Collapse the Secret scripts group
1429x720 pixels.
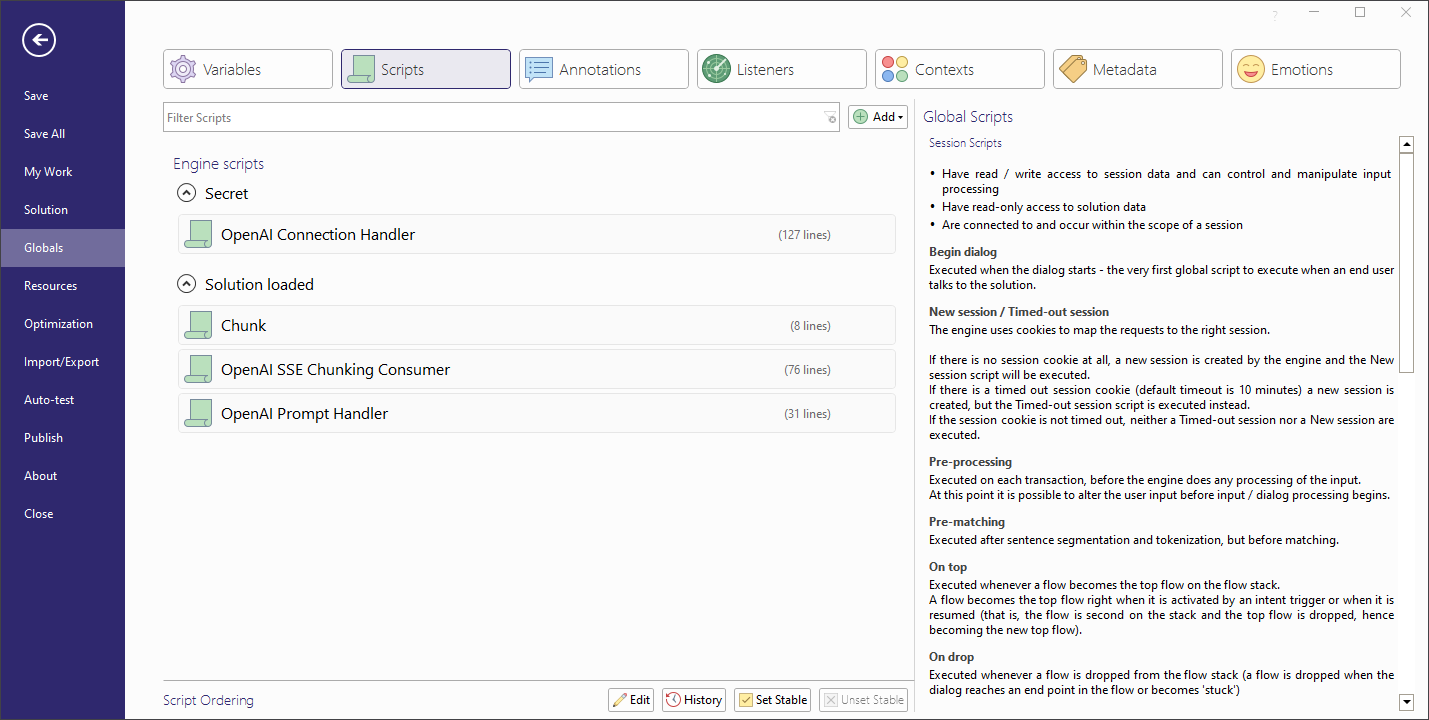coord(186,194)
